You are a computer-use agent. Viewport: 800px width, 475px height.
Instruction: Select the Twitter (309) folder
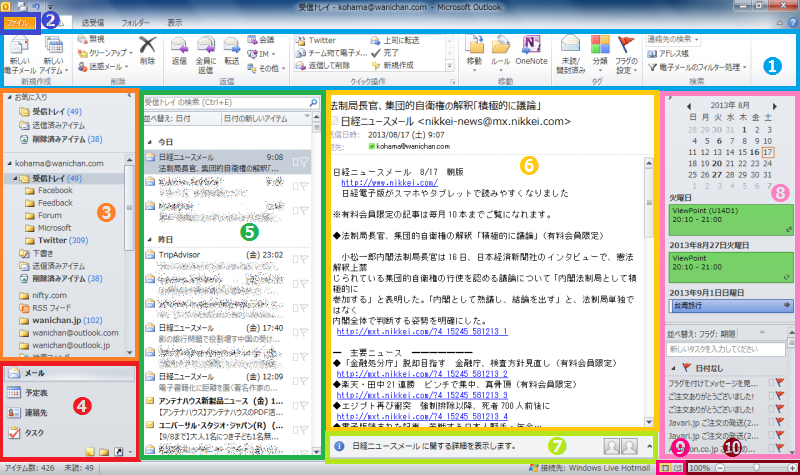click(63, 240)
